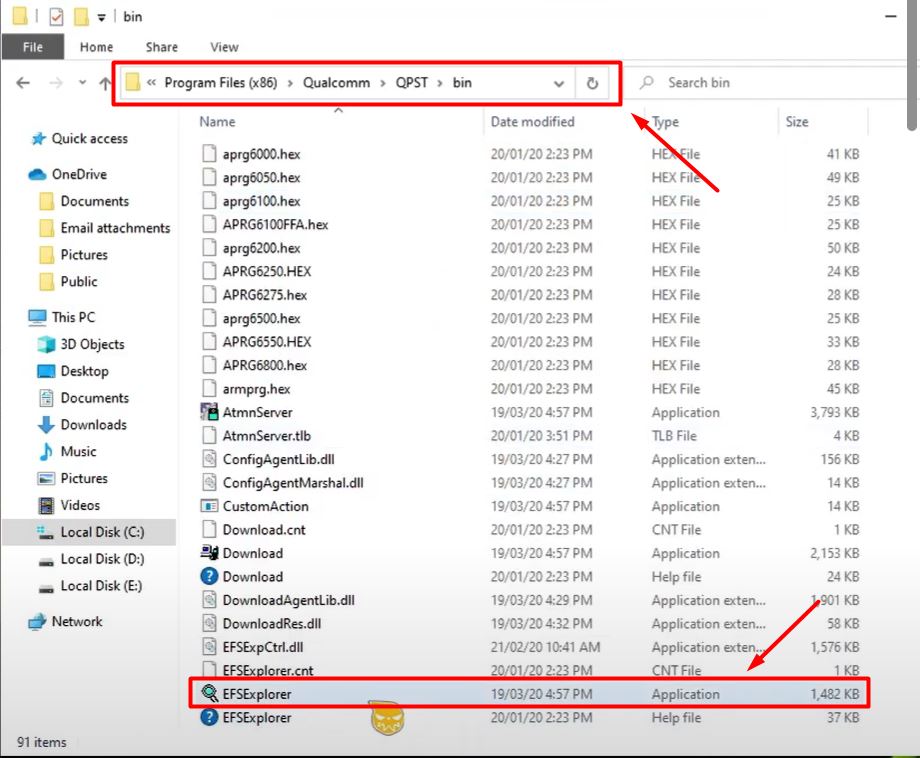Select the Download application icon
The height and width of the screenshot is (758, 920).
[x=209, y=553]
